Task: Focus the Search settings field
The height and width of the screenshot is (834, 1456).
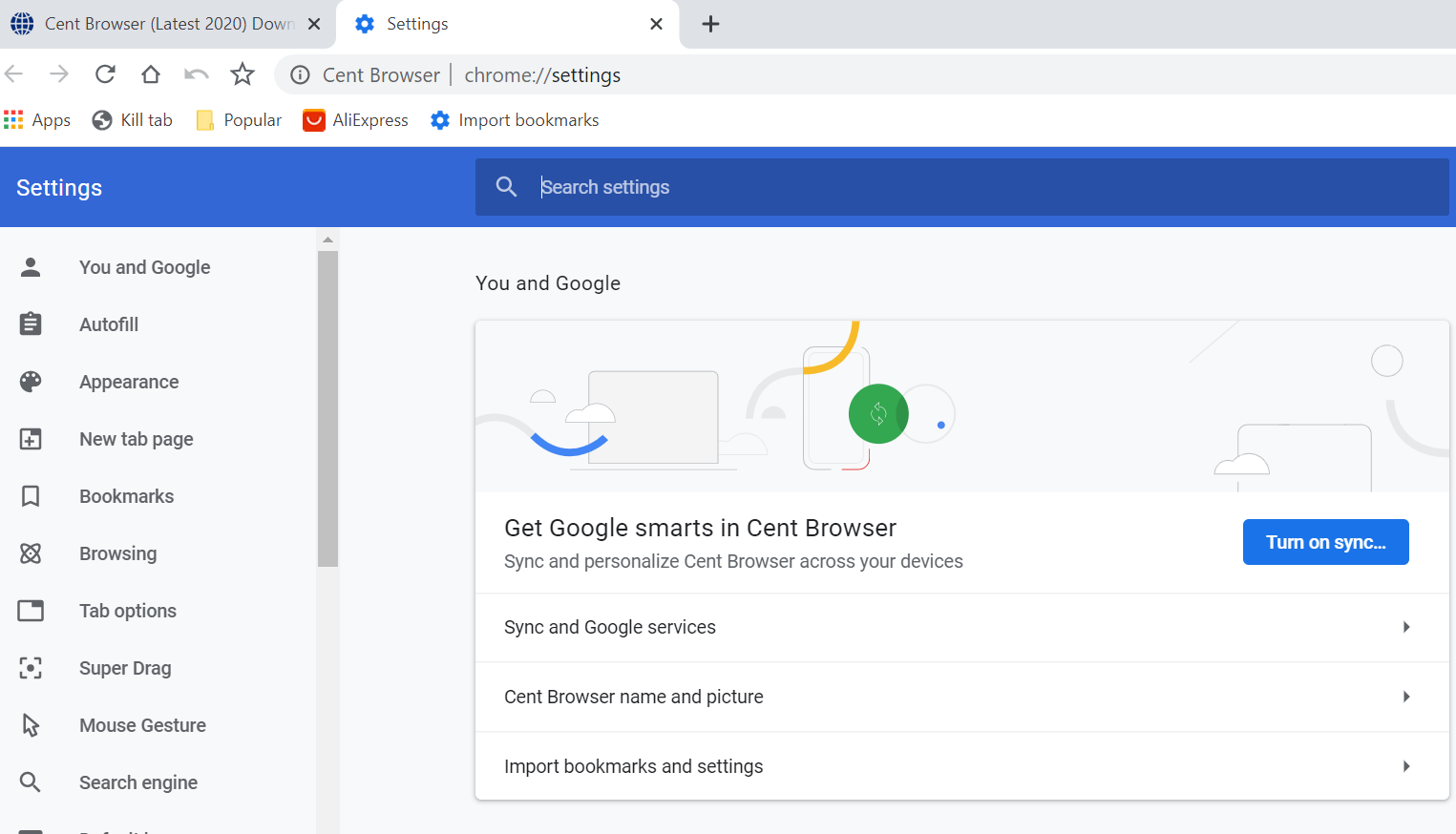Action: click(x=961, y=187)
